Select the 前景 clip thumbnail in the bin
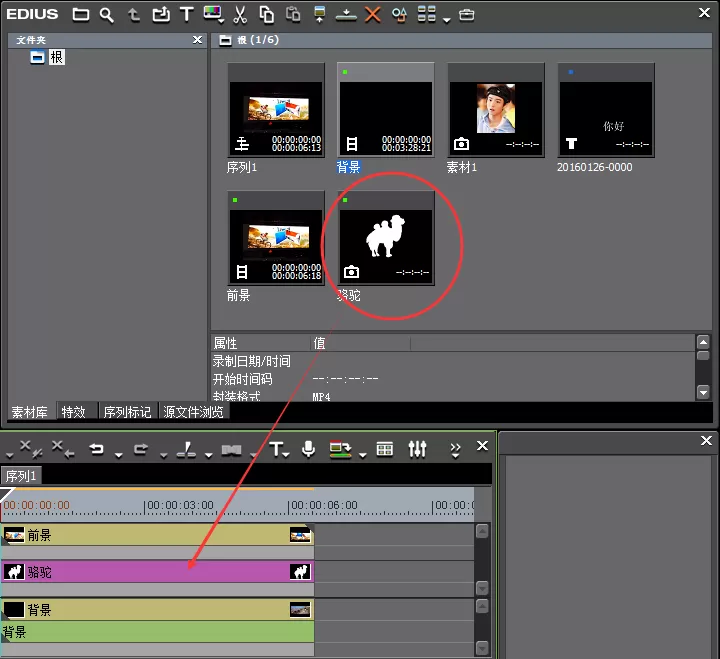The image size is (720, 659). pos(276,238)
